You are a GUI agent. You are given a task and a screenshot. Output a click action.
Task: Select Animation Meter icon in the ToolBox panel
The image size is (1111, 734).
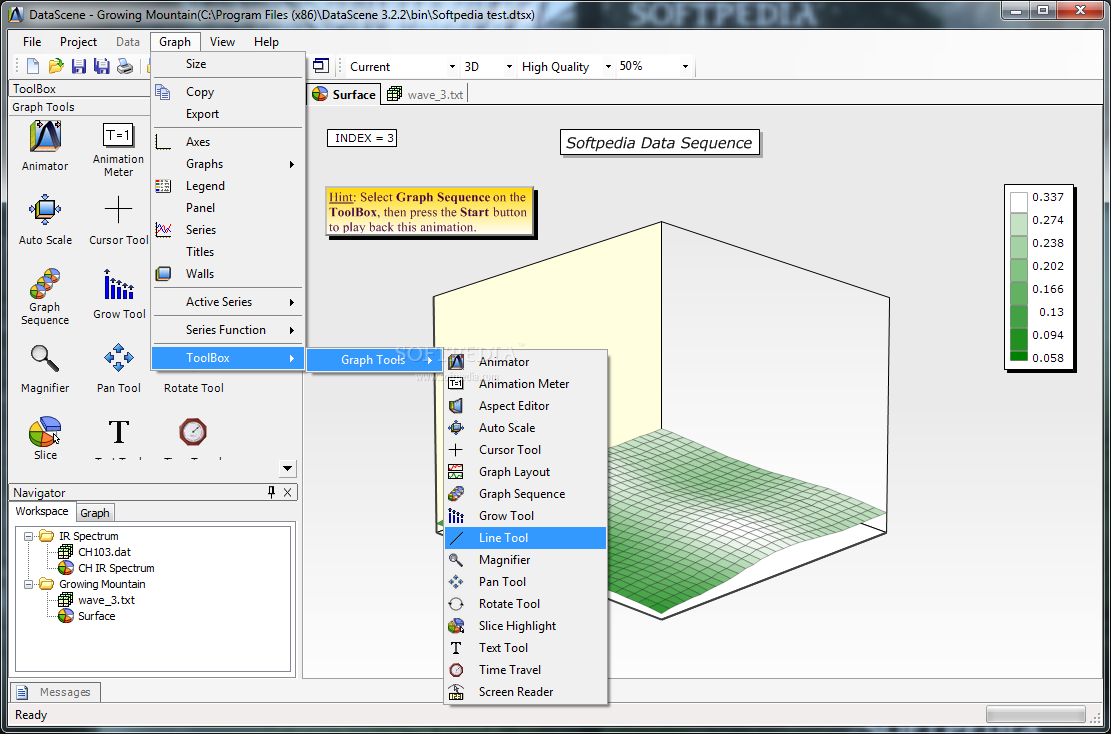(118, 135)
